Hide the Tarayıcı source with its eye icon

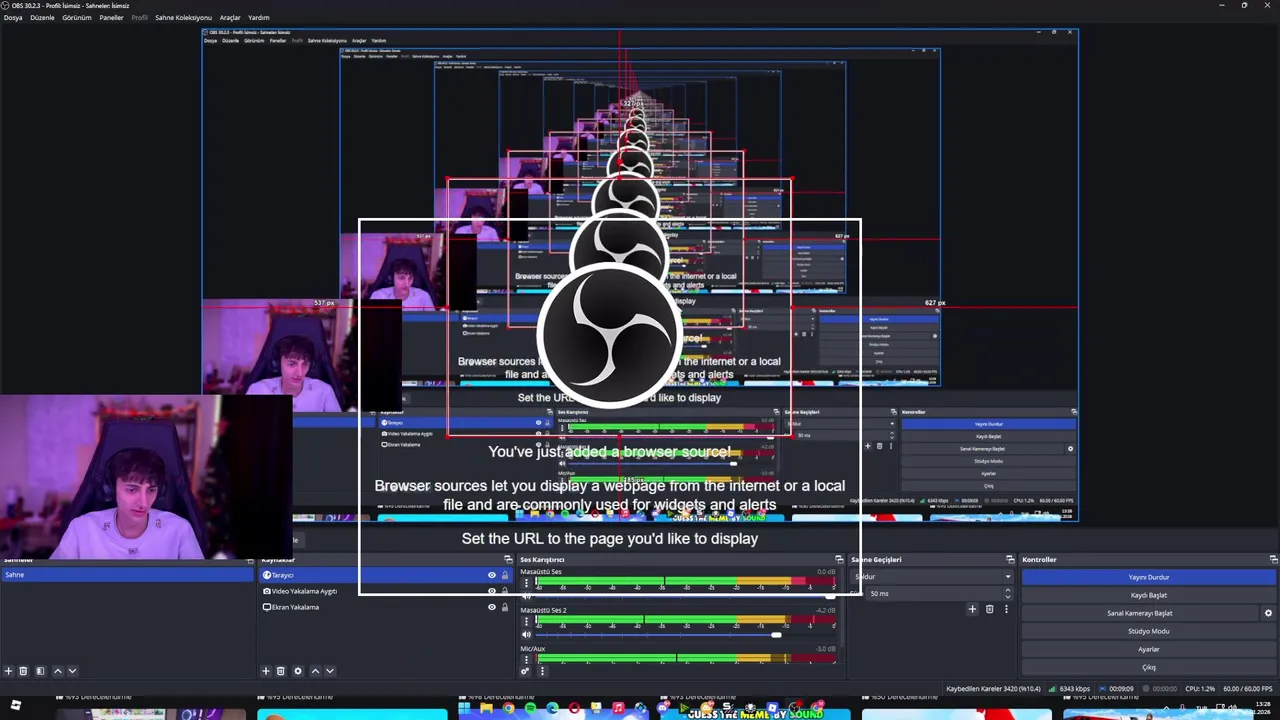tap(491, 575)
